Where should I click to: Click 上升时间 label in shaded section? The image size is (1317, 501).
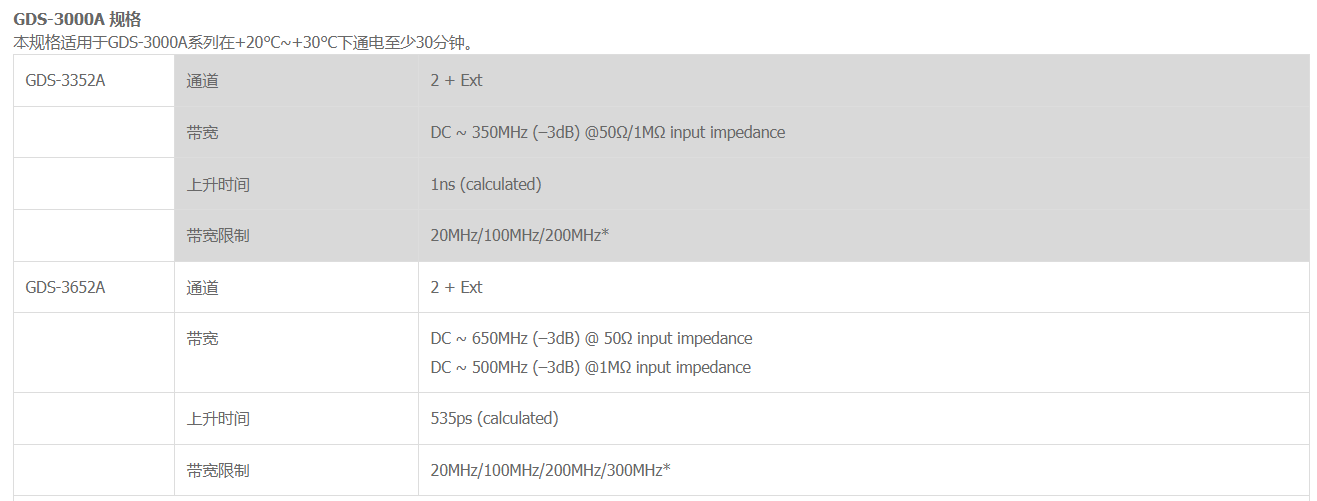(218, 185)
